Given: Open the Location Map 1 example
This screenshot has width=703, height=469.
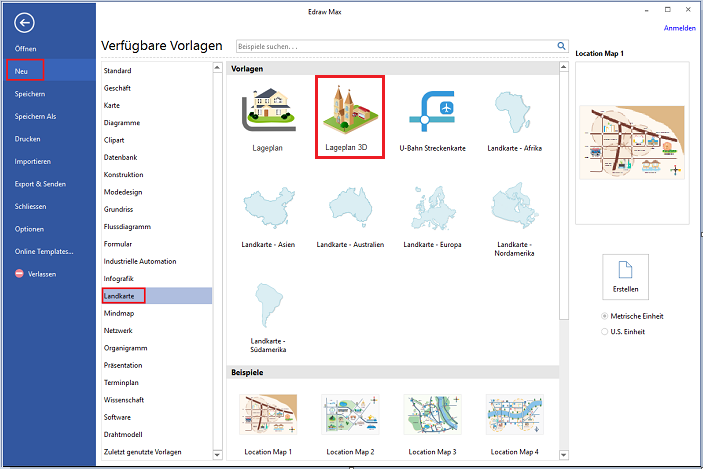Looking at the screenshot, I should tap(268, 415).
